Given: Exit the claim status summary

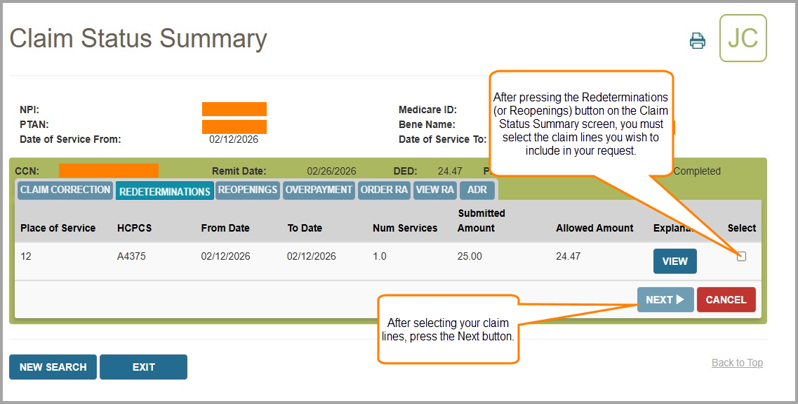Looking at the screenshot, I should click(x=144, y=367).
